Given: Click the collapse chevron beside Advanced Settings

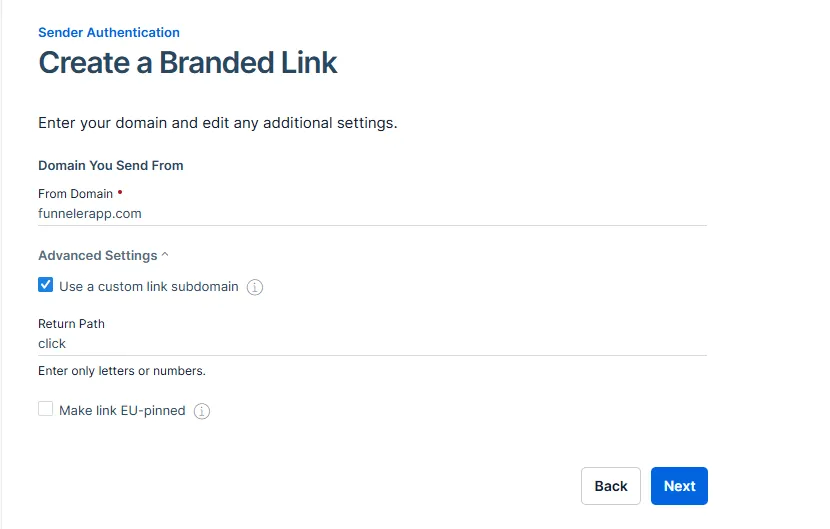Looking at the screenshot, I should pyautogui.click(x=165, y=255).
